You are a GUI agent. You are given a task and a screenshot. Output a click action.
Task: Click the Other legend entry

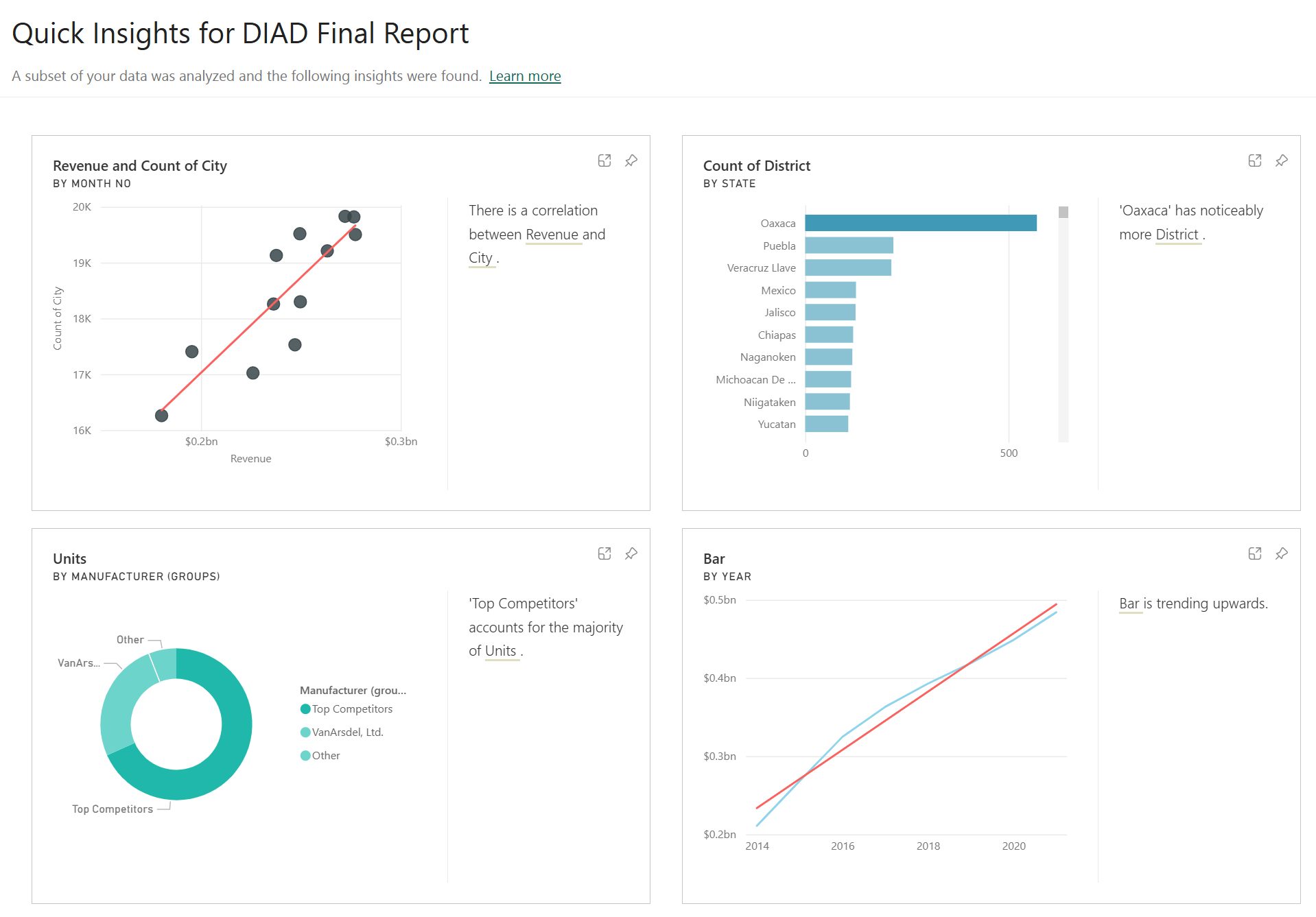(320, 756)
